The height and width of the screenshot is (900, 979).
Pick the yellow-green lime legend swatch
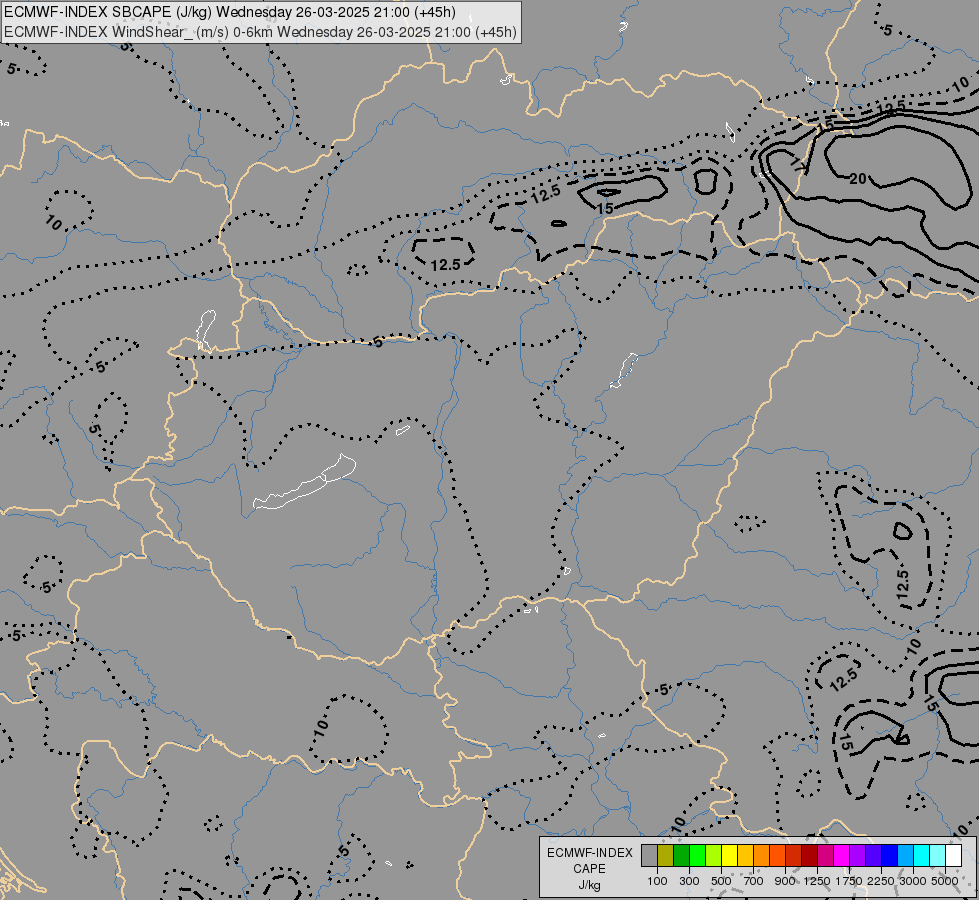714,856
